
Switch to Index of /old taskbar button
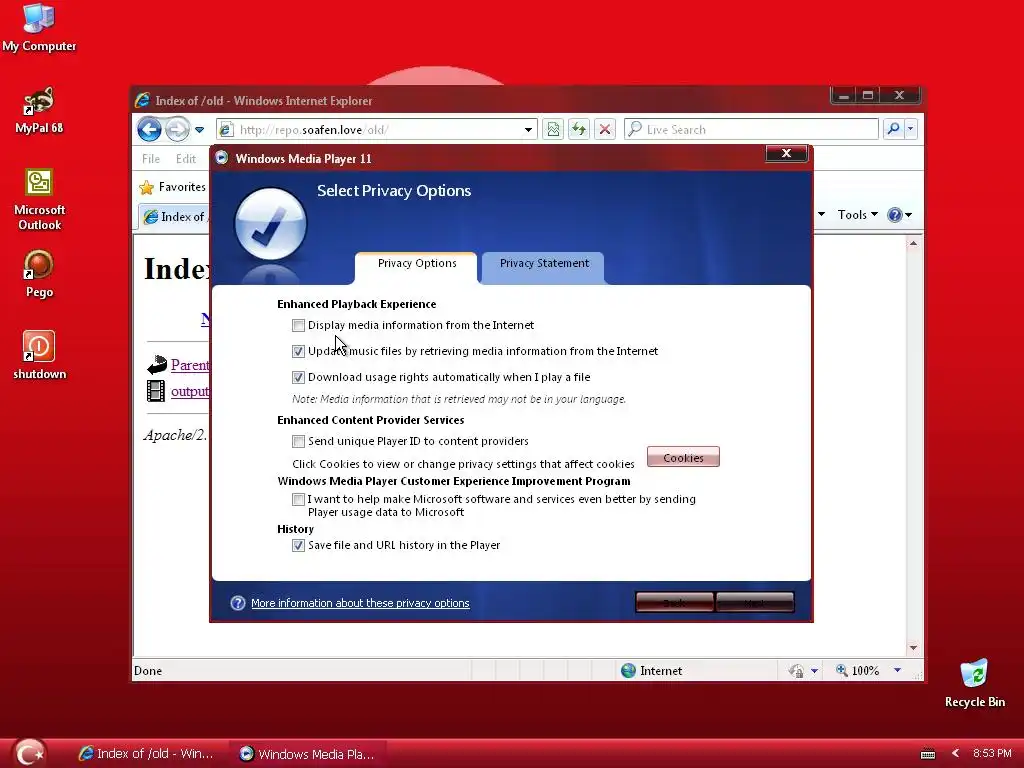point(146,754)
